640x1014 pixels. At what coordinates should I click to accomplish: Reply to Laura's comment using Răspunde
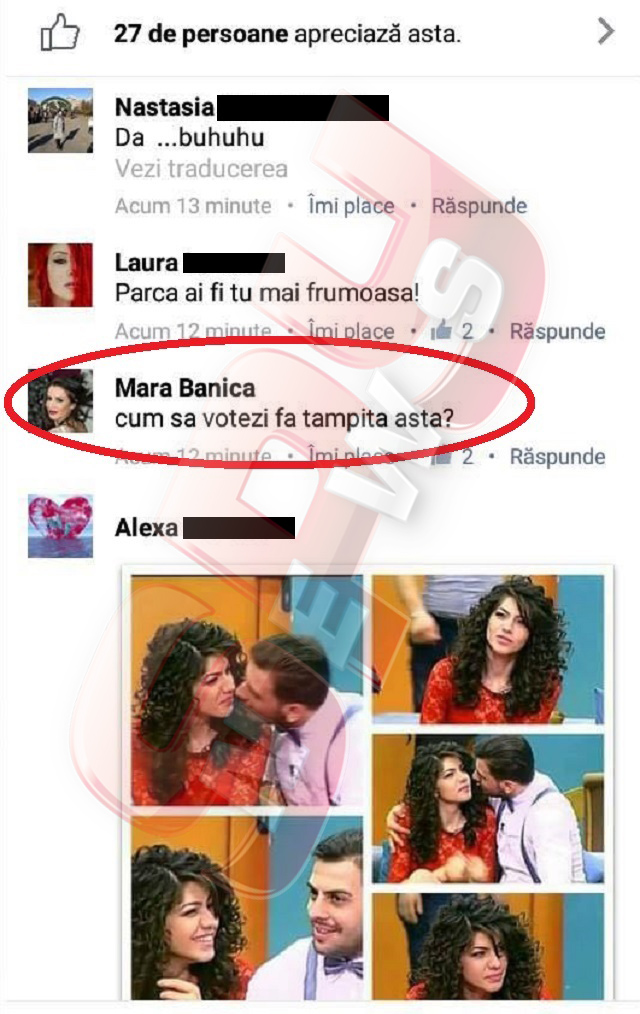557,331
